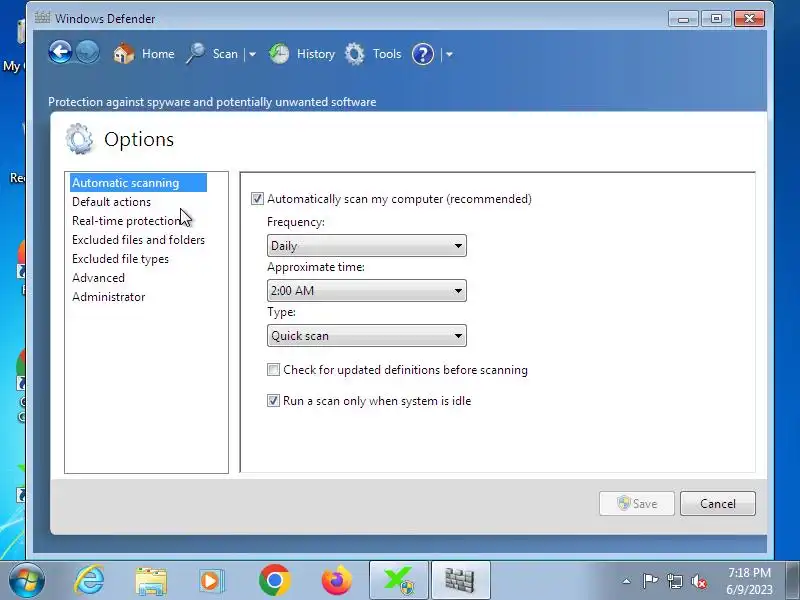The width and height of the screenshot is (800, 600).
Task: Open the History clock icon
Action: 279,54
